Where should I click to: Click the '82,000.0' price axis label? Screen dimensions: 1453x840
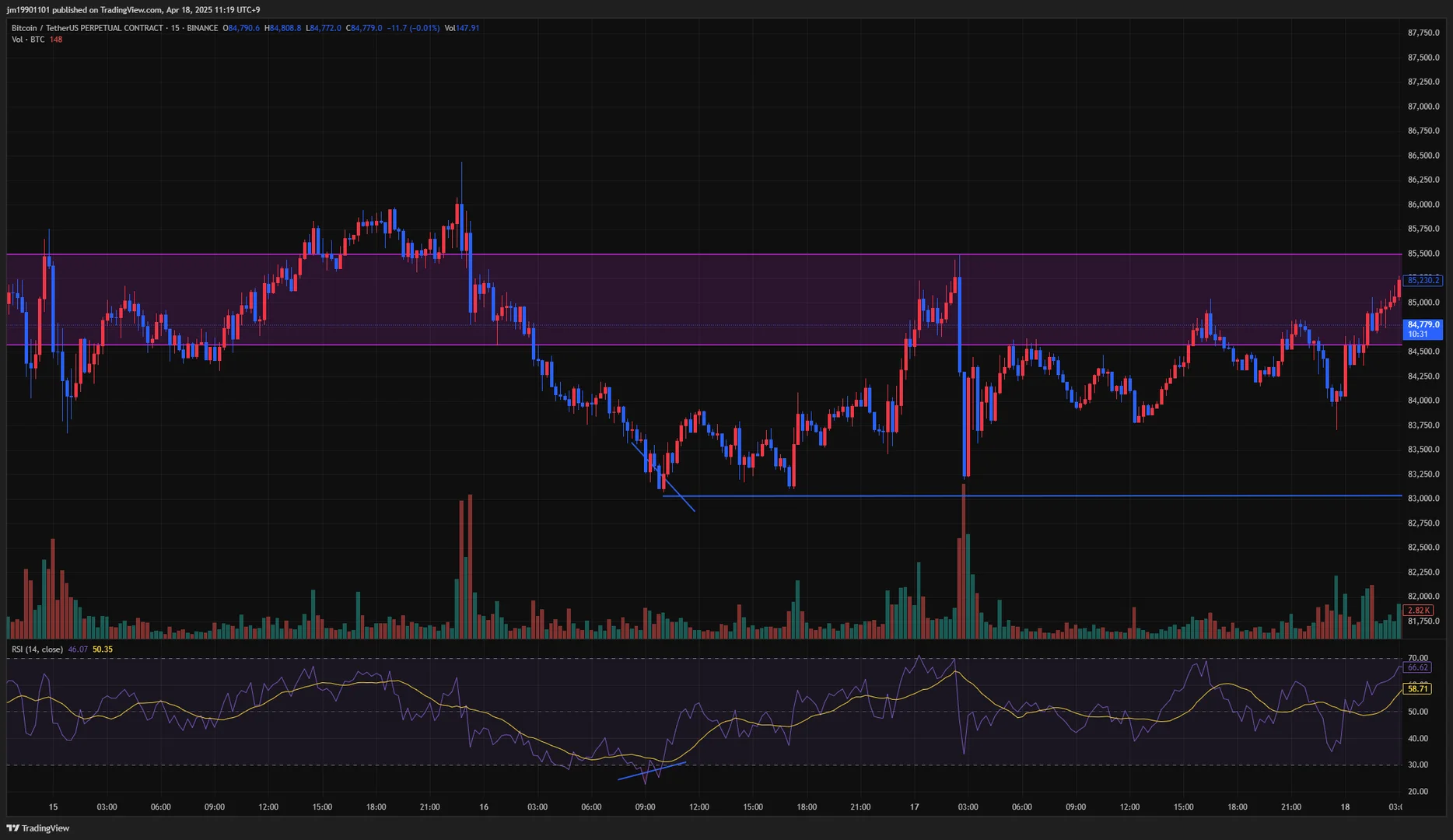1423,597
